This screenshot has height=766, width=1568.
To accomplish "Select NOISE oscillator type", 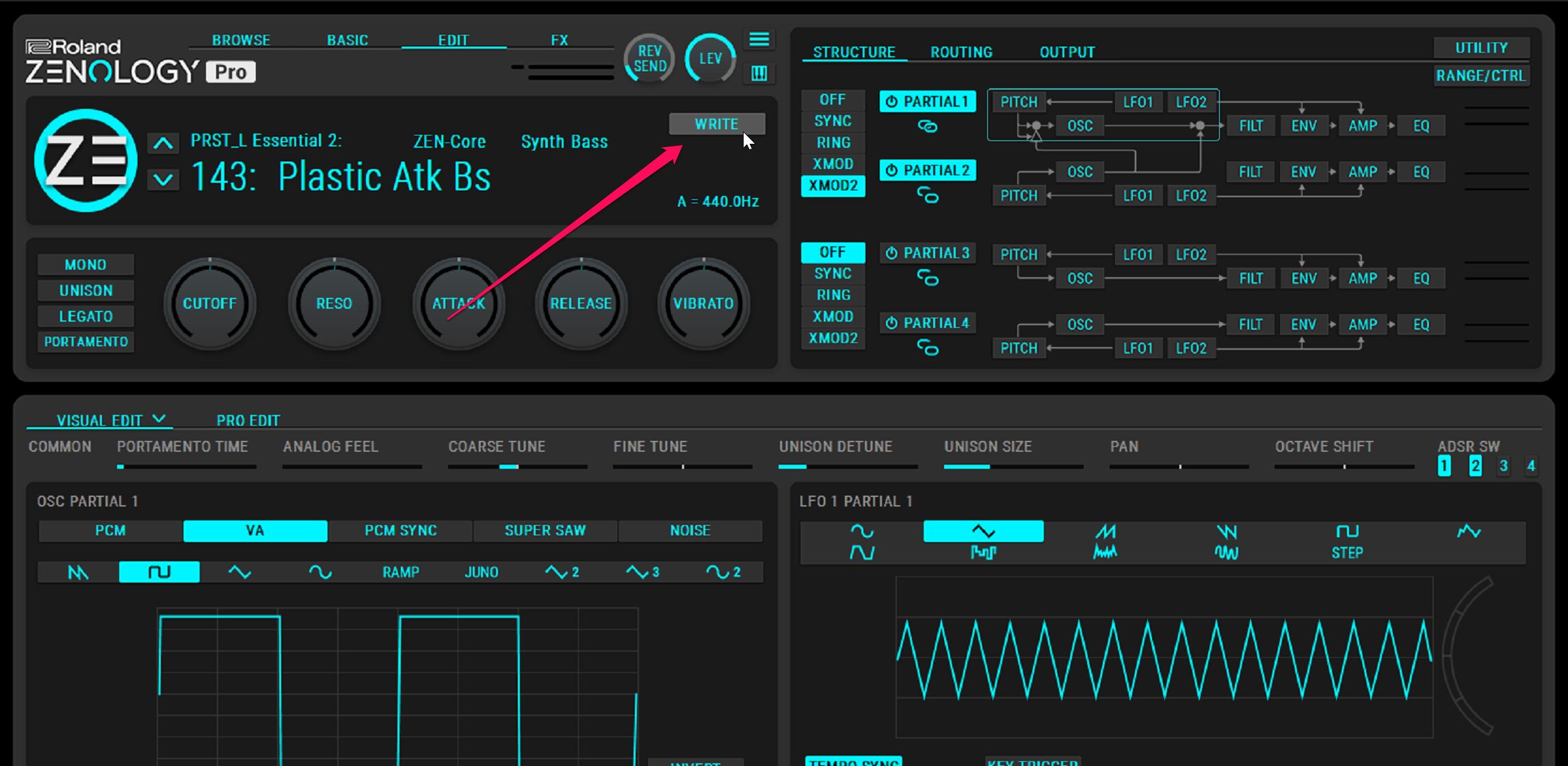I will click(690, 531).
